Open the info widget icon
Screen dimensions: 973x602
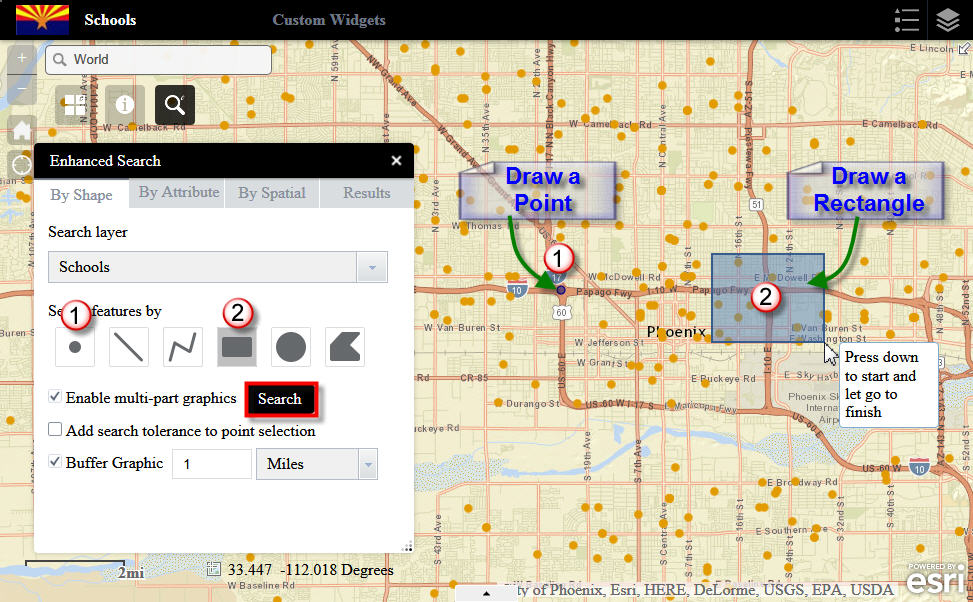125,105
